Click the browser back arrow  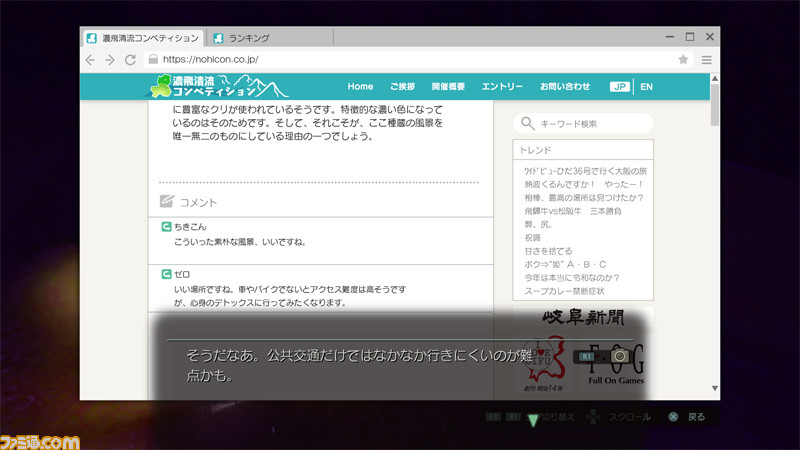[90, 60]
